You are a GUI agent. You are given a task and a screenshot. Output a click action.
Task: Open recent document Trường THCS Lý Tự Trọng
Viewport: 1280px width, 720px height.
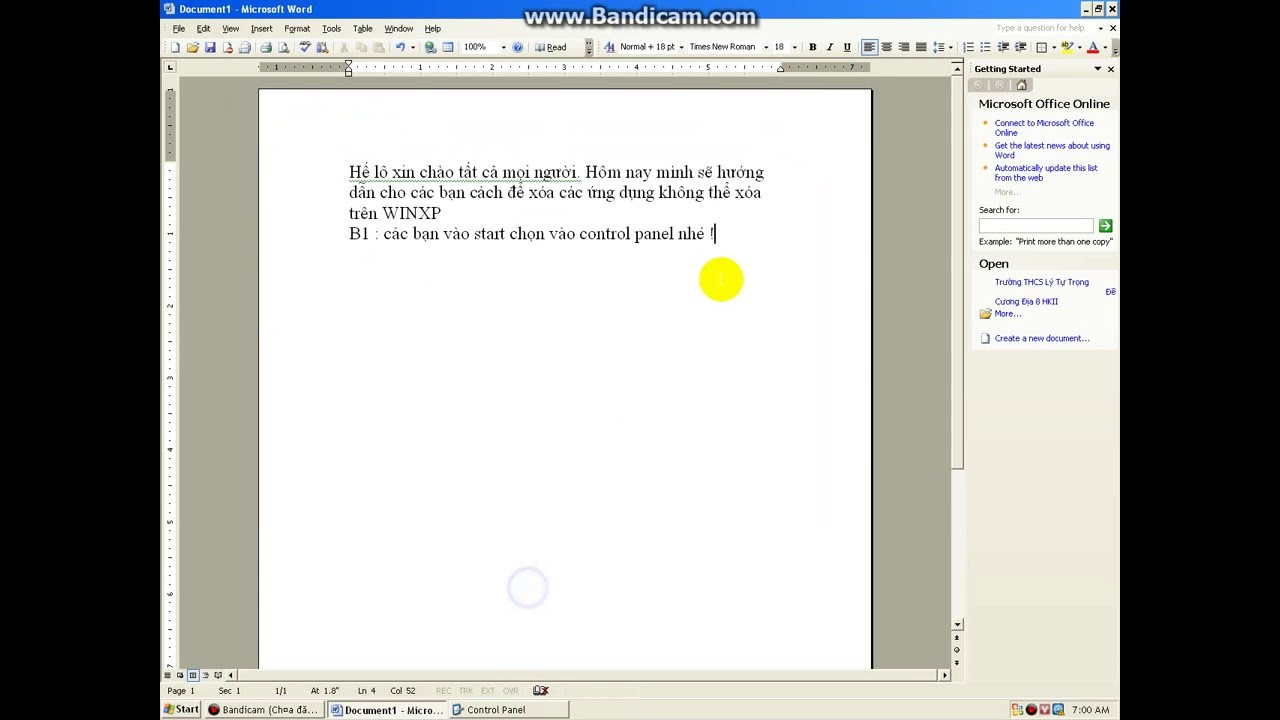click(1041, 282)
